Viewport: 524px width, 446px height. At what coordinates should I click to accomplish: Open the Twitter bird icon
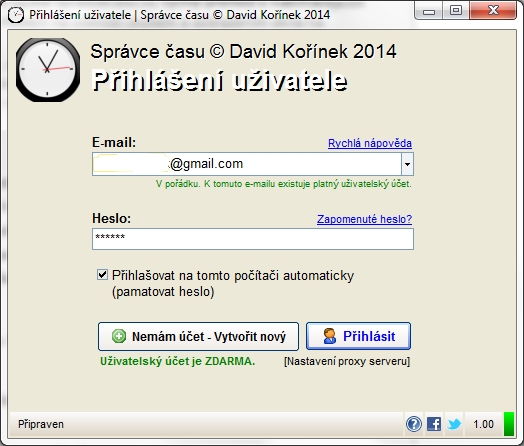(x=454, y=424)
